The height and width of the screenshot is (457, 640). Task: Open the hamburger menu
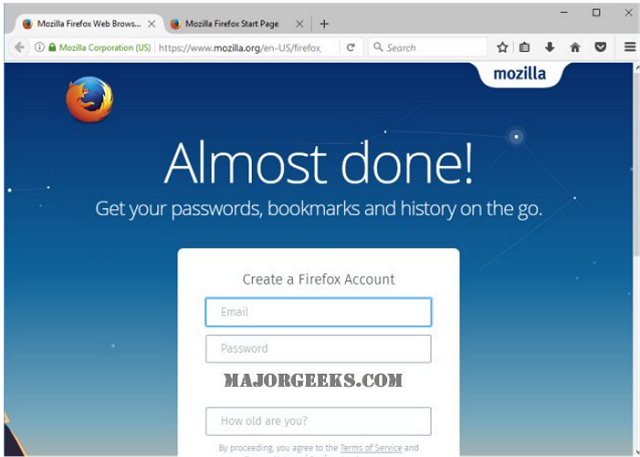(x=630, y=47)
